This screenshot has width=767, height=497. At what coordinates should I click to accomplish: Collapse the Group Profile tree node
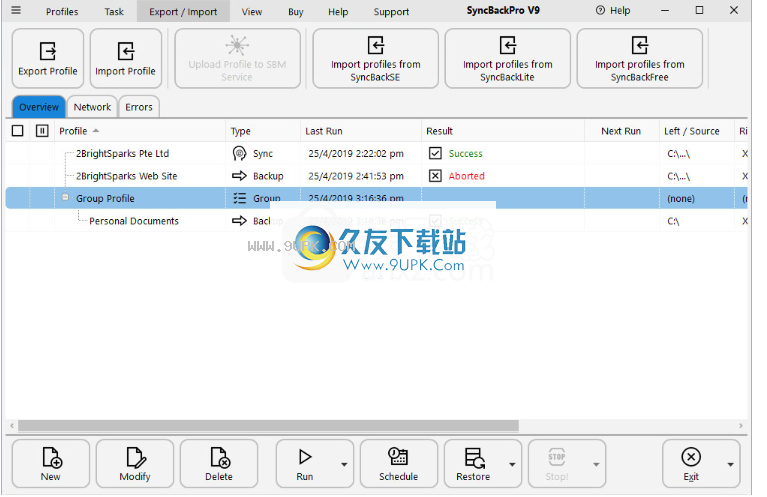click(65, 197)
